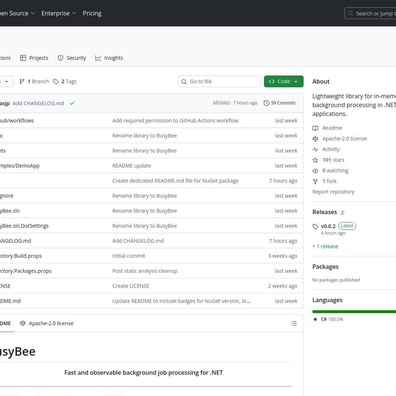The image size is (396, 396).
Task: Click the magnifier icon in Go to file
Action: pos(184,81)
